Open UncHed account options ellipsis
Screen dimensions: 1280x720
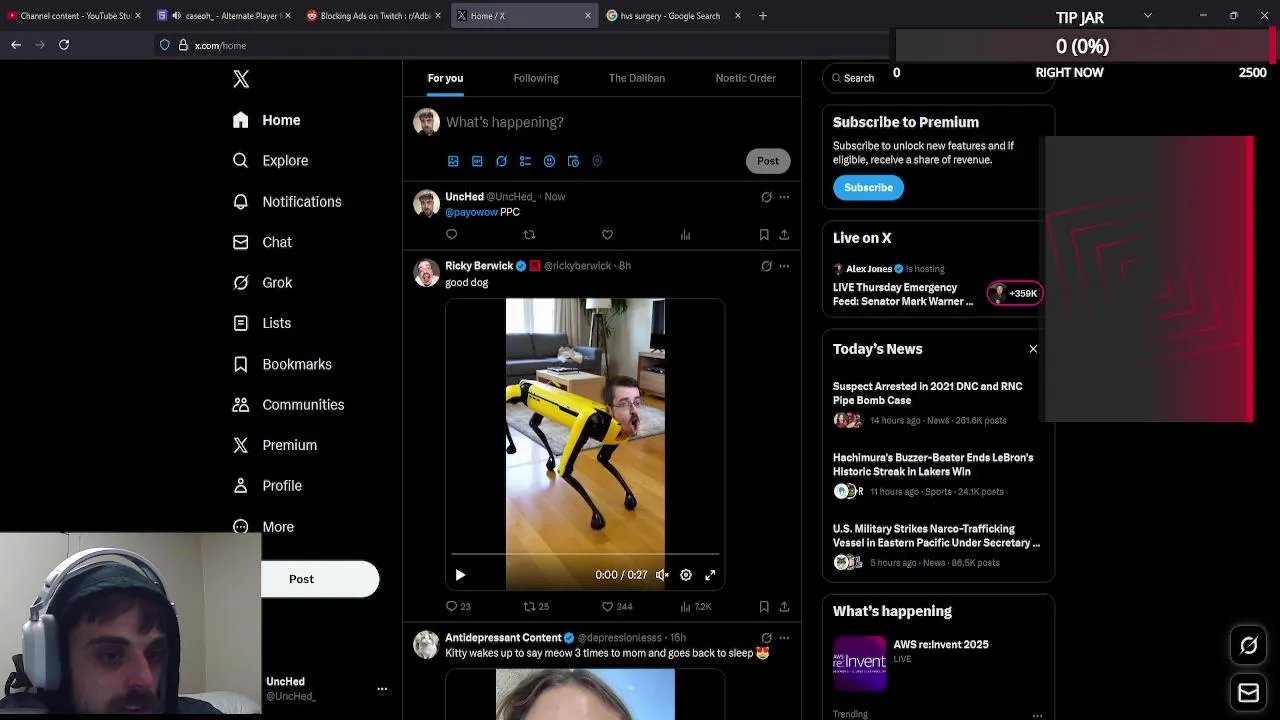382,688
